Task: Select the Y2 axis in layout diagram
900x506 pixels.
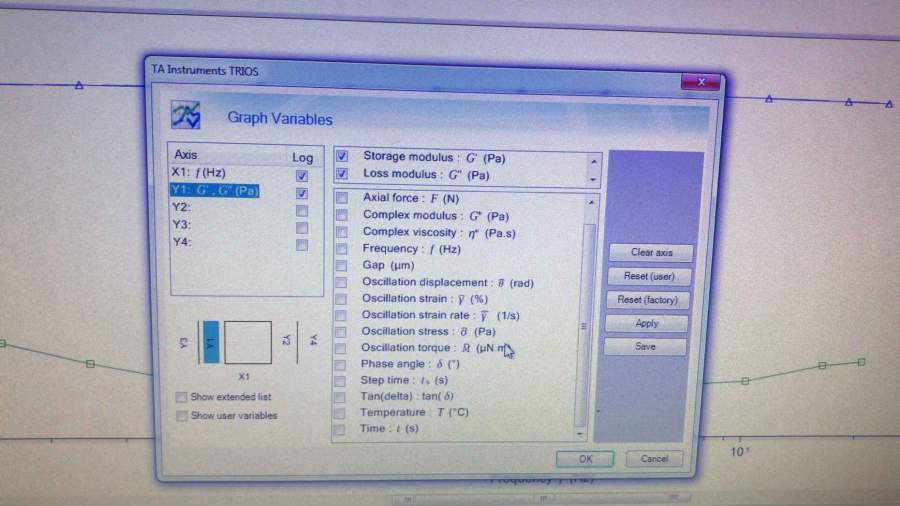Action: [286, 340]
